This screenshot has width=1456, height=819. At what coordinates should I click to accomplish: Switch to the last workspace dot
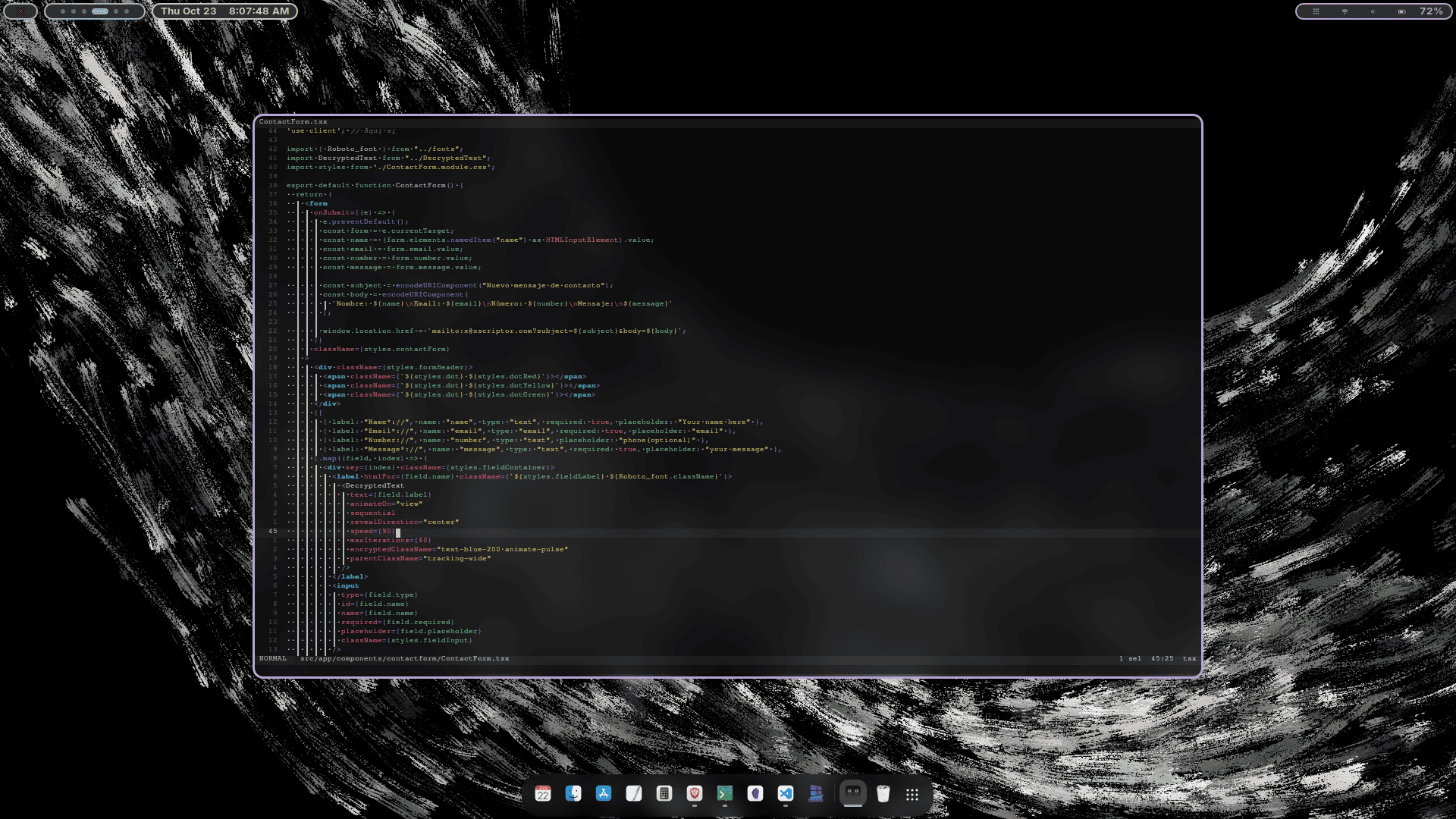[x=127, y=11]
